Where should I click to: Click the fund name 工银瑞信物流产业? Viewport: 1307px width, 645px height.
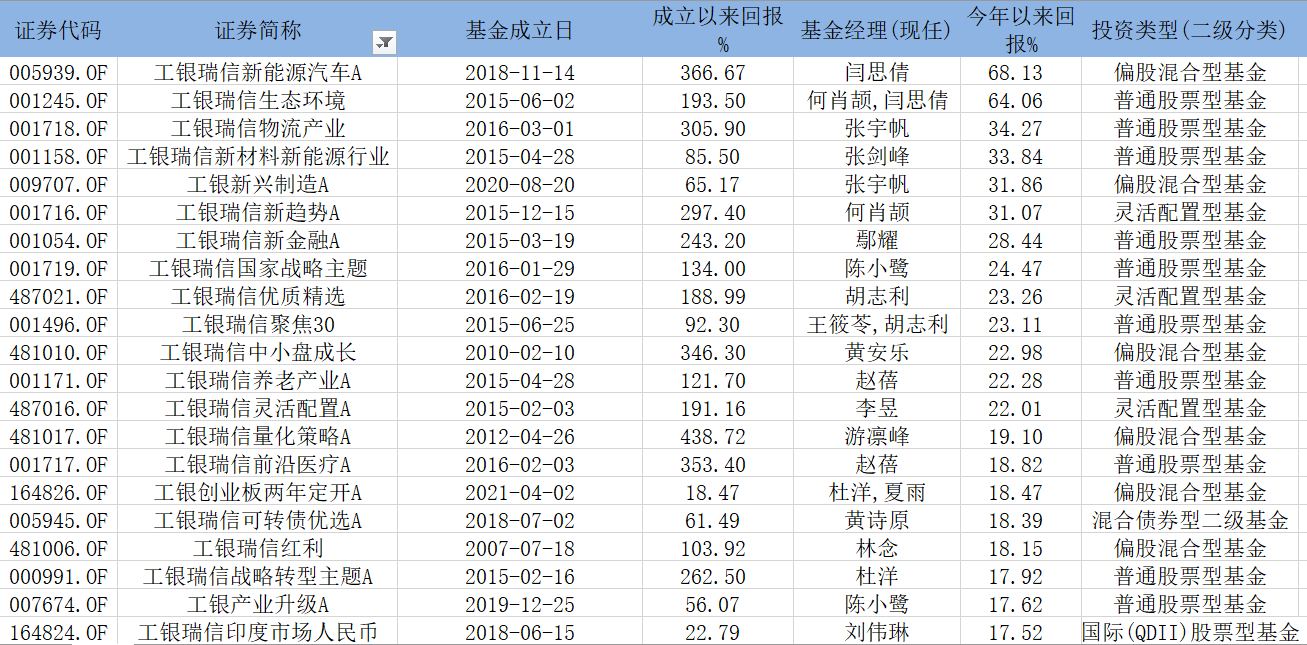pos(258,129)
